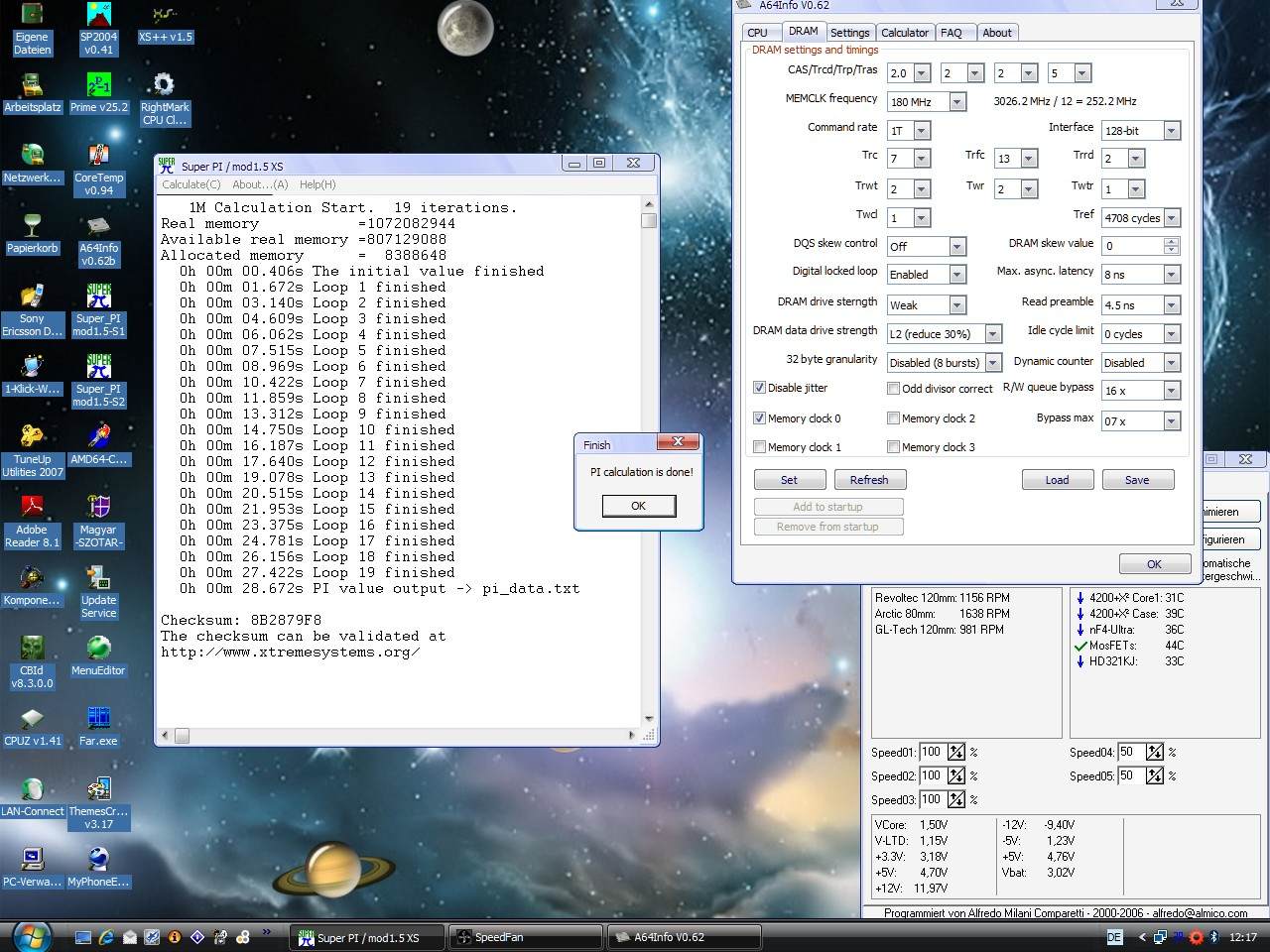This screenshot has width=1270, height=952.
Task: Expand the MEMCLK frequency 180 MHz dropdown
Action: point(957,102)
